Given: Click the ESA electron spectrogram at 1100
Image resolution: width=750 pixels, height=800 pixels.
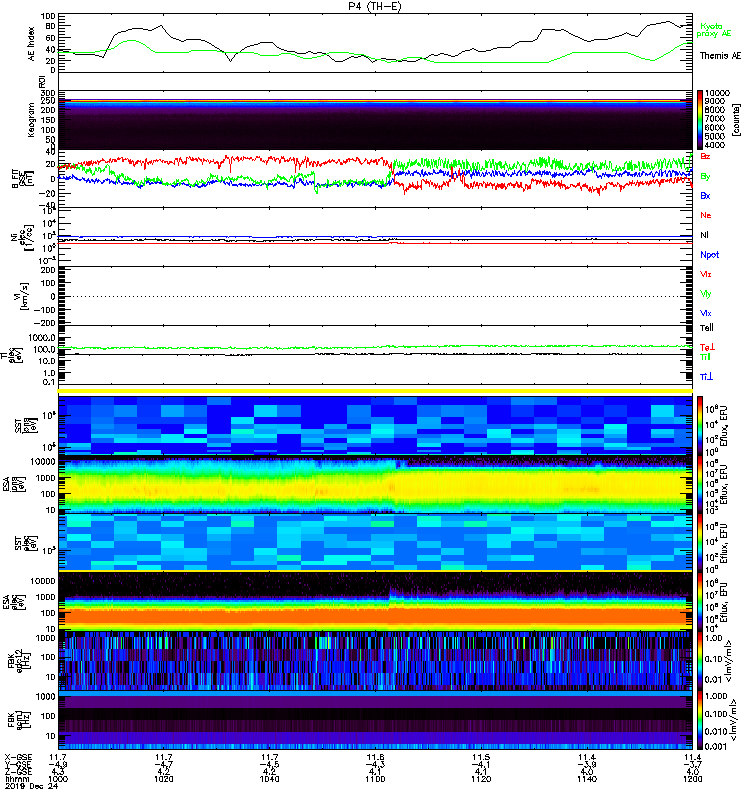Looking at the screenshot, I should coord(375,600).
